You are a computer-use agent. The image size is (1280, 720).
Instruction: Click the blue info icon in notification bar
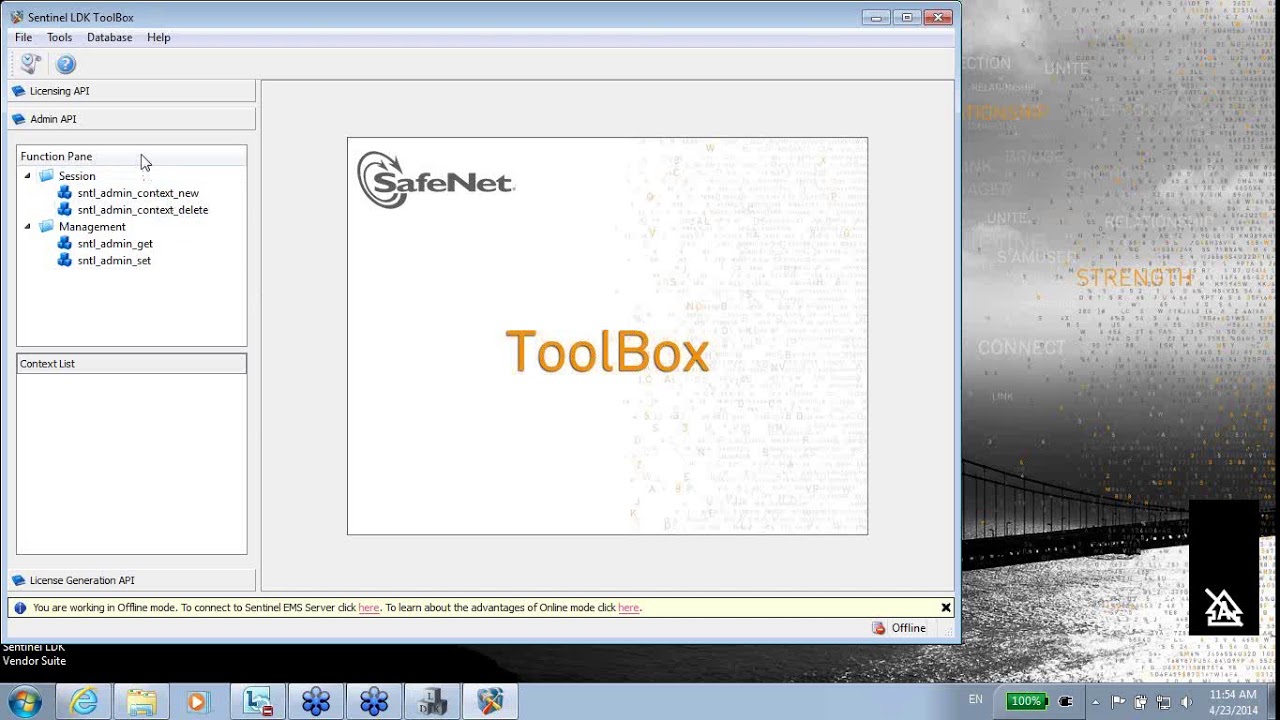coord(20,608)
